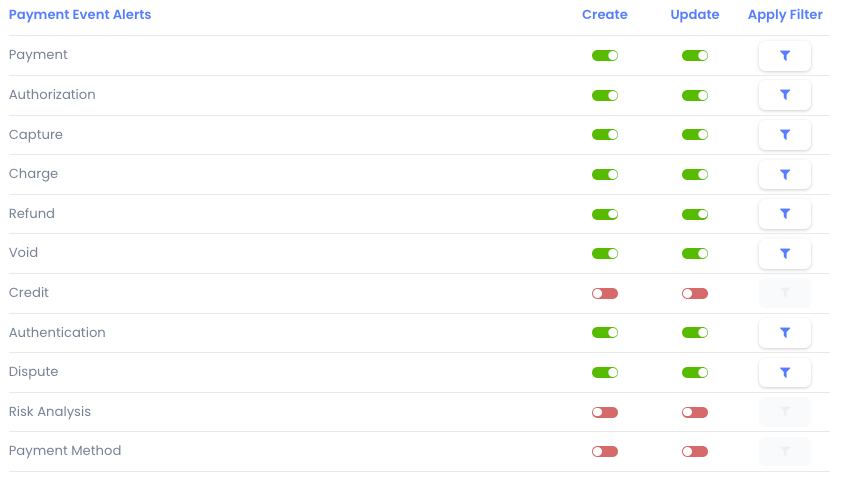Enable Create alerts for Credit
Screen dimensions: 841x478
click(x=605, y=293)
